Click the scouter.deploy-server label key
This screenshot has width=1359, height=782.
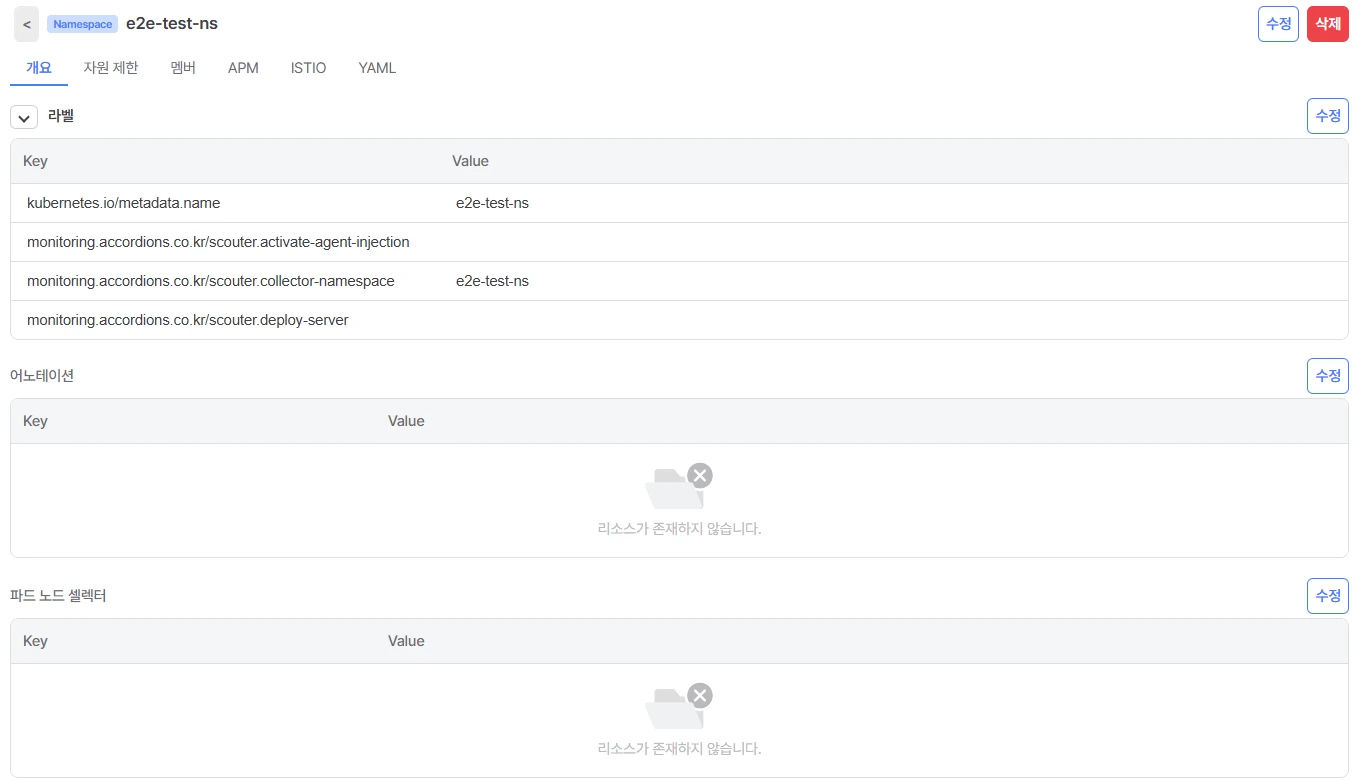[188, 320]
